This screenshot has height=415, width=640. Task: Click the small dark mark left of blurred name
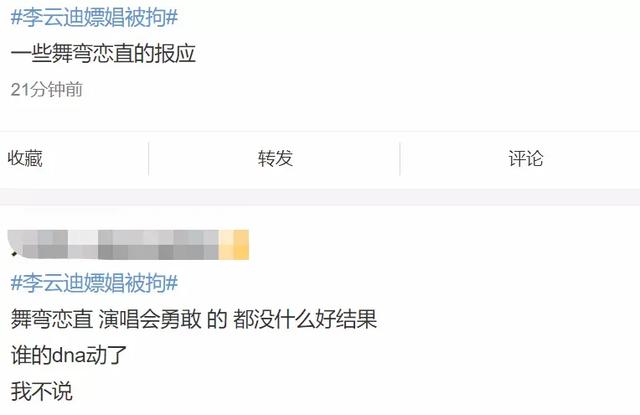pos(15,254)
